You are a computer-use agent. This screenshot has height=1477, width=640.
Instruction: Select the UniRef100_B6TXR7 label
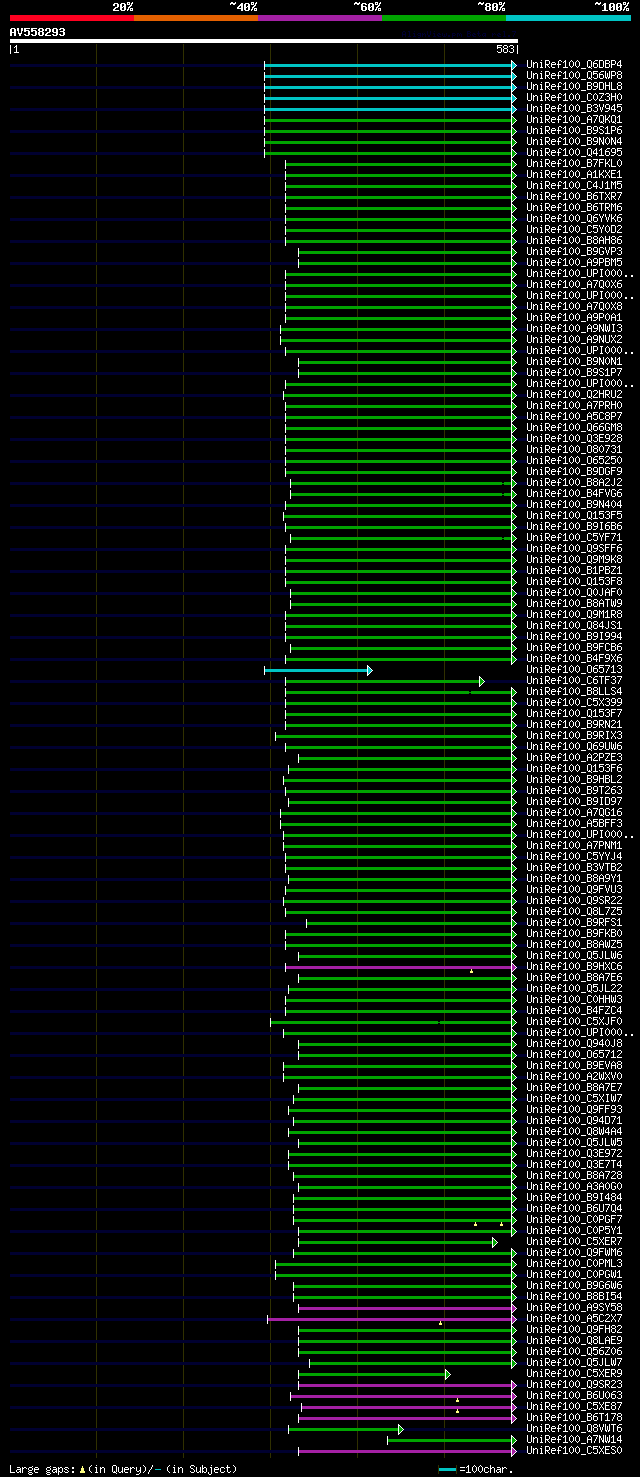tap(574, 196)
